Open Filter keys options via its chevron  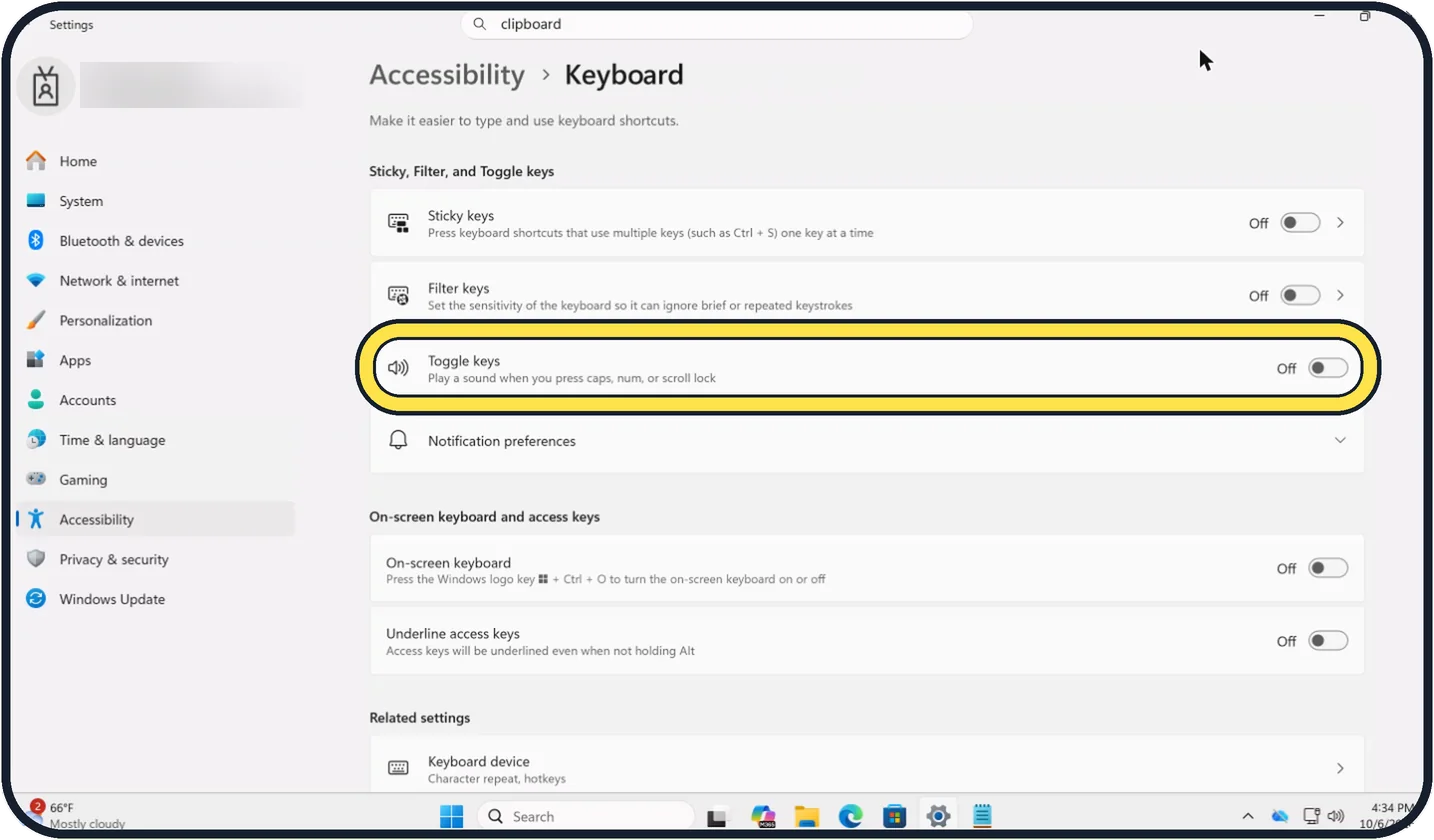click(1340, 295)
